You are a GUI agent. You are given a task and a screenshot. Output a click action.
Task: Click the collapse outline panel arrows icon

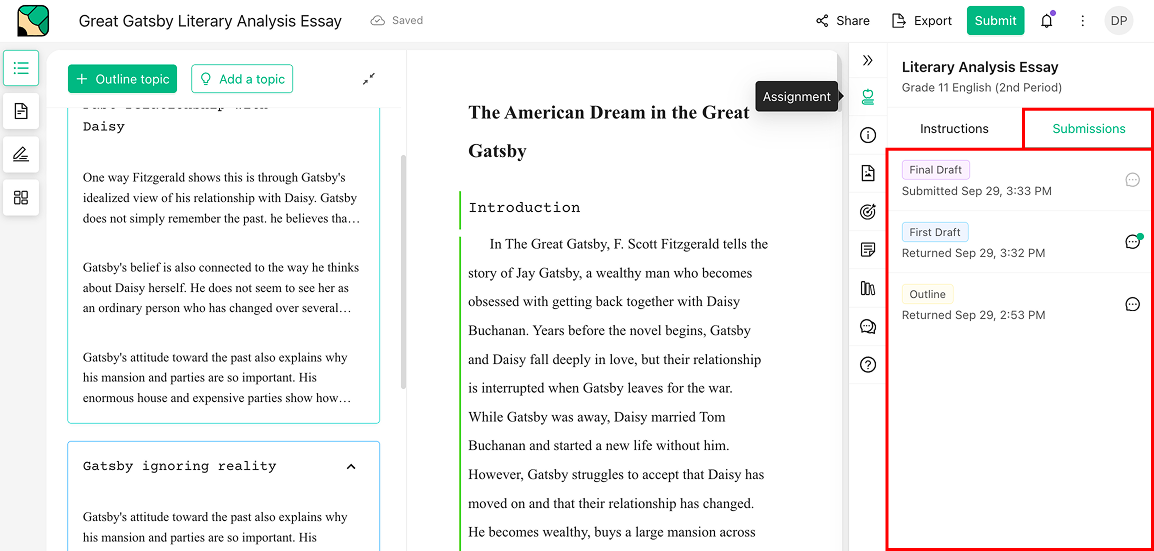(x=369, y=79)
